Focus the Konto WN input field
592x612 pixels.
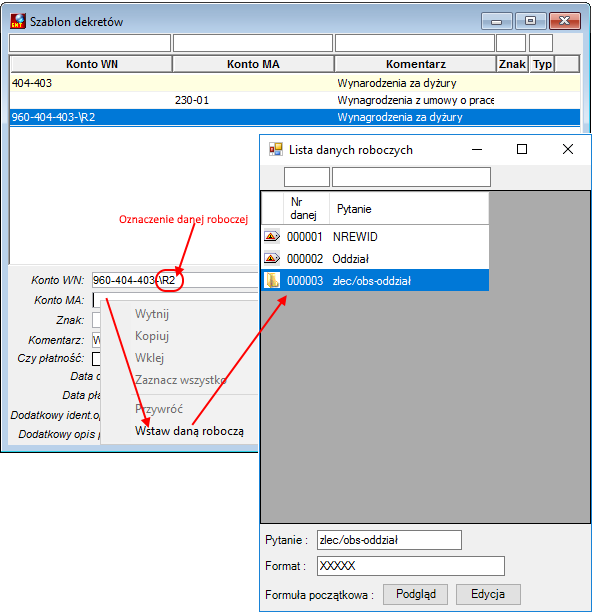pos(175,280)
